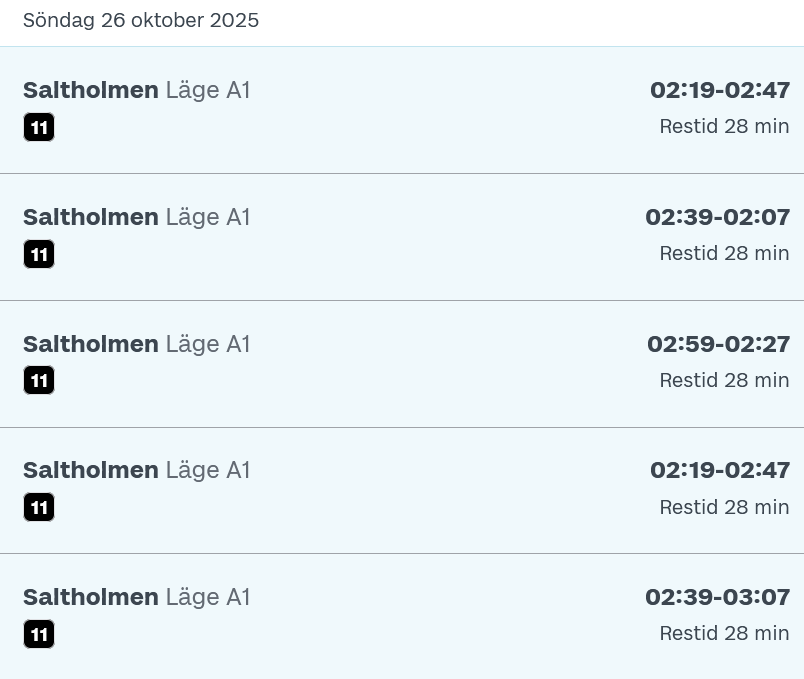Click the Söndag 26 oktober 2025 date header

pyautogui.click(x=141, y=21)
